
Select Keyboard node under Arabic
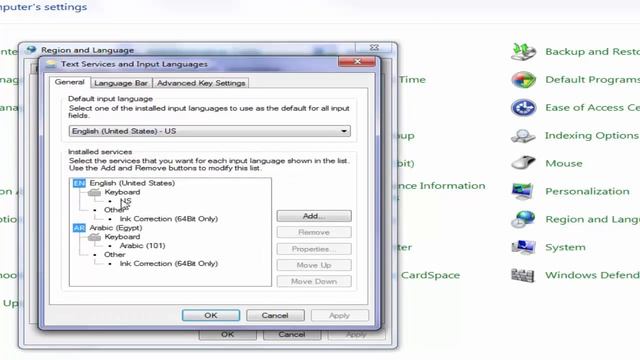coord(122,237)
